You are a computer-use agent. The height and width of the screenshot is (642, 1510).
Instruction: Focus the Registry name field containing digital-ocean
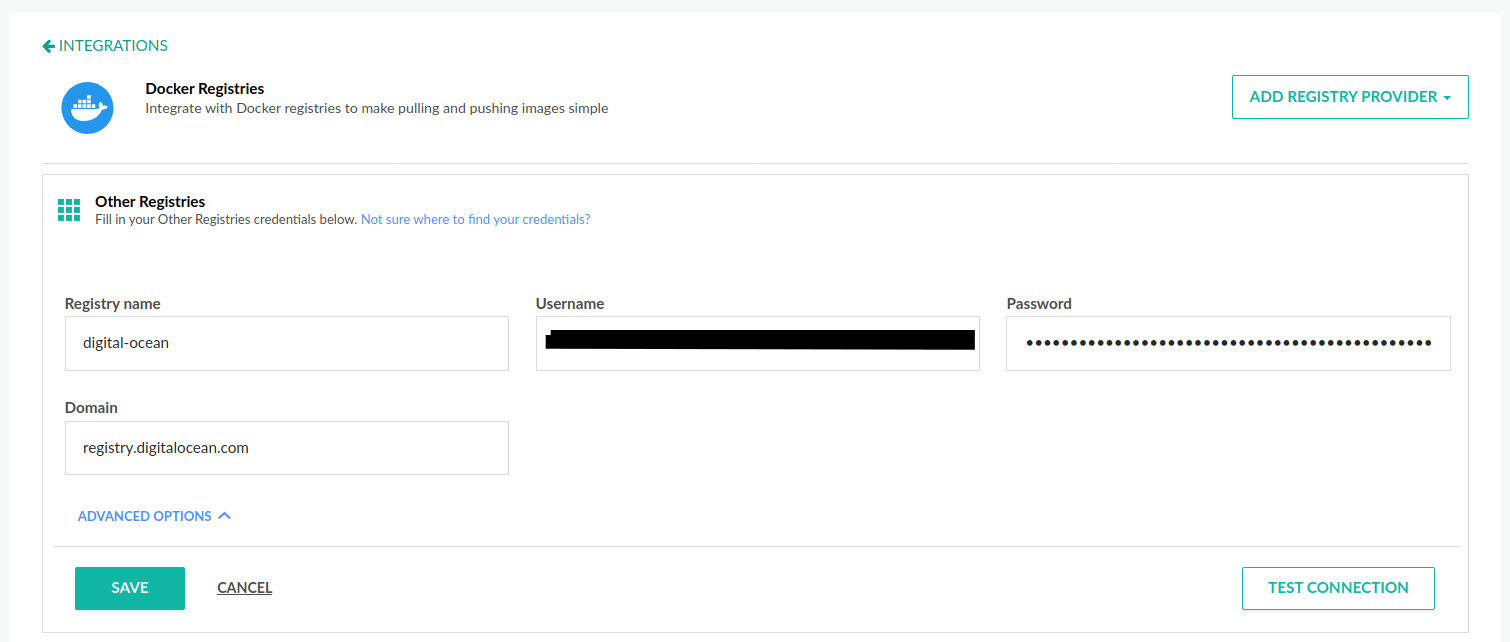point(286,343)
